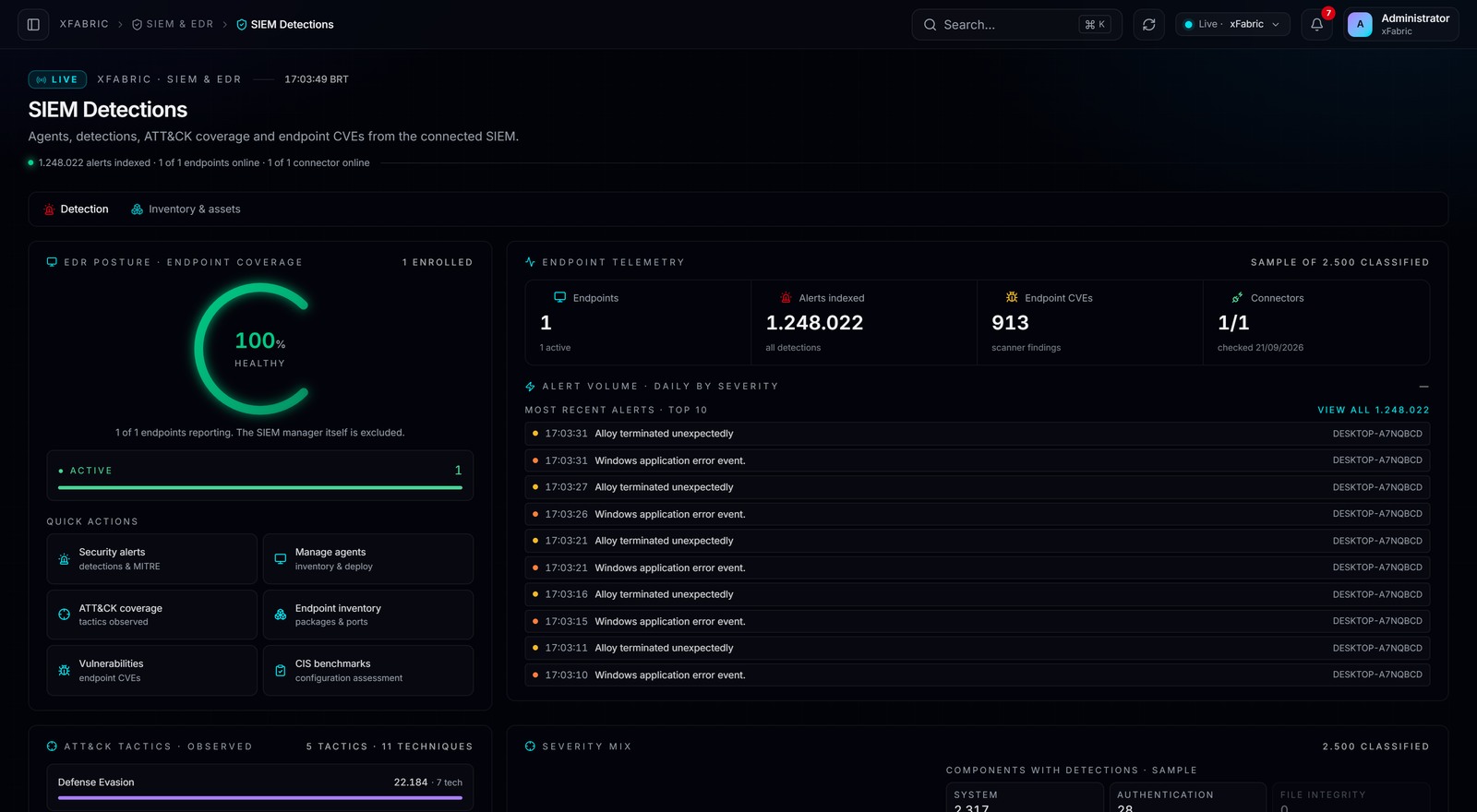Click the Active endpoints progress bar
This screenshot has height=812, width=1477.
coord(260,487)
